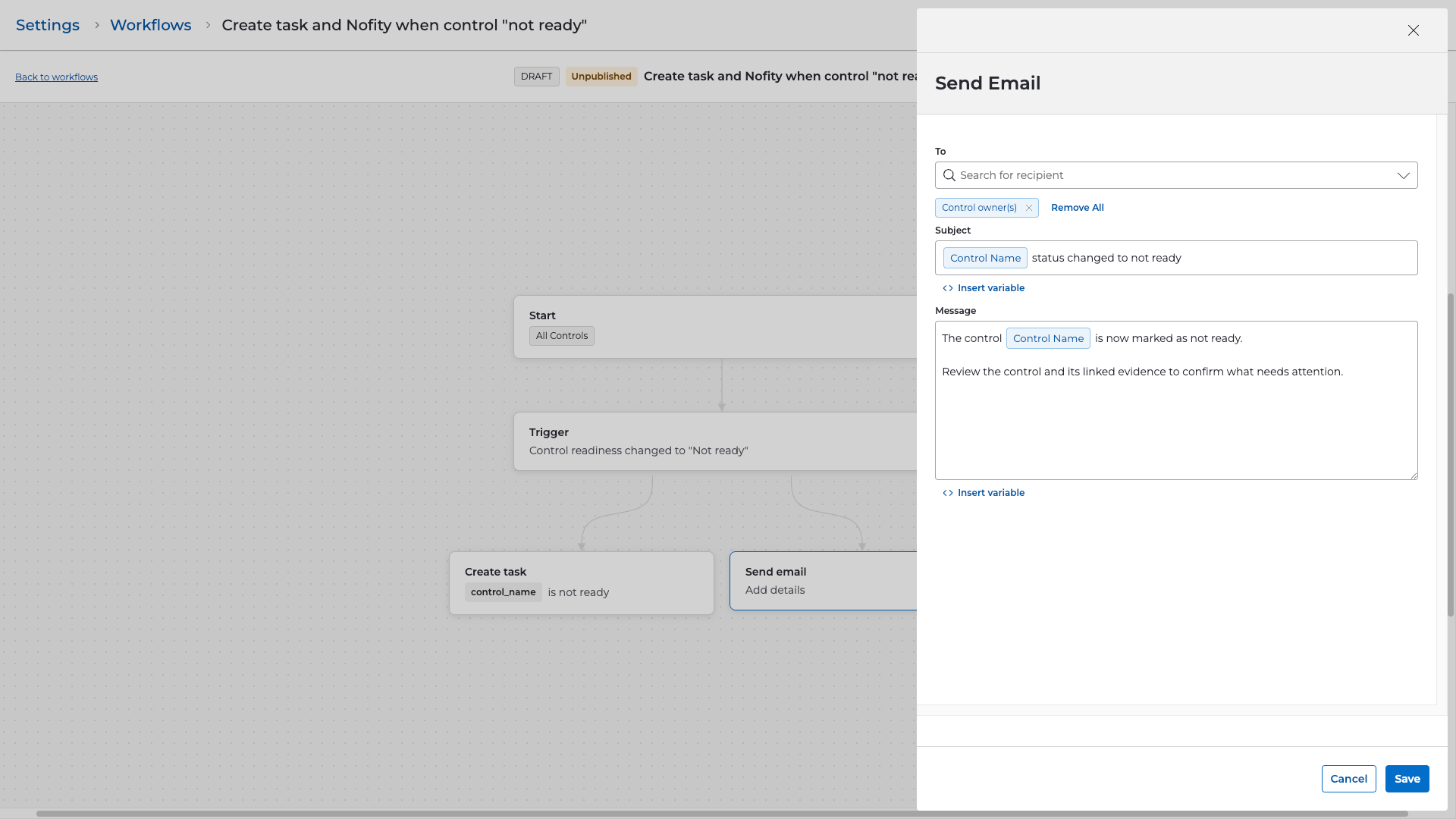Click the Cancel button
The image size is (1456, 819).
click(1348, 779)
